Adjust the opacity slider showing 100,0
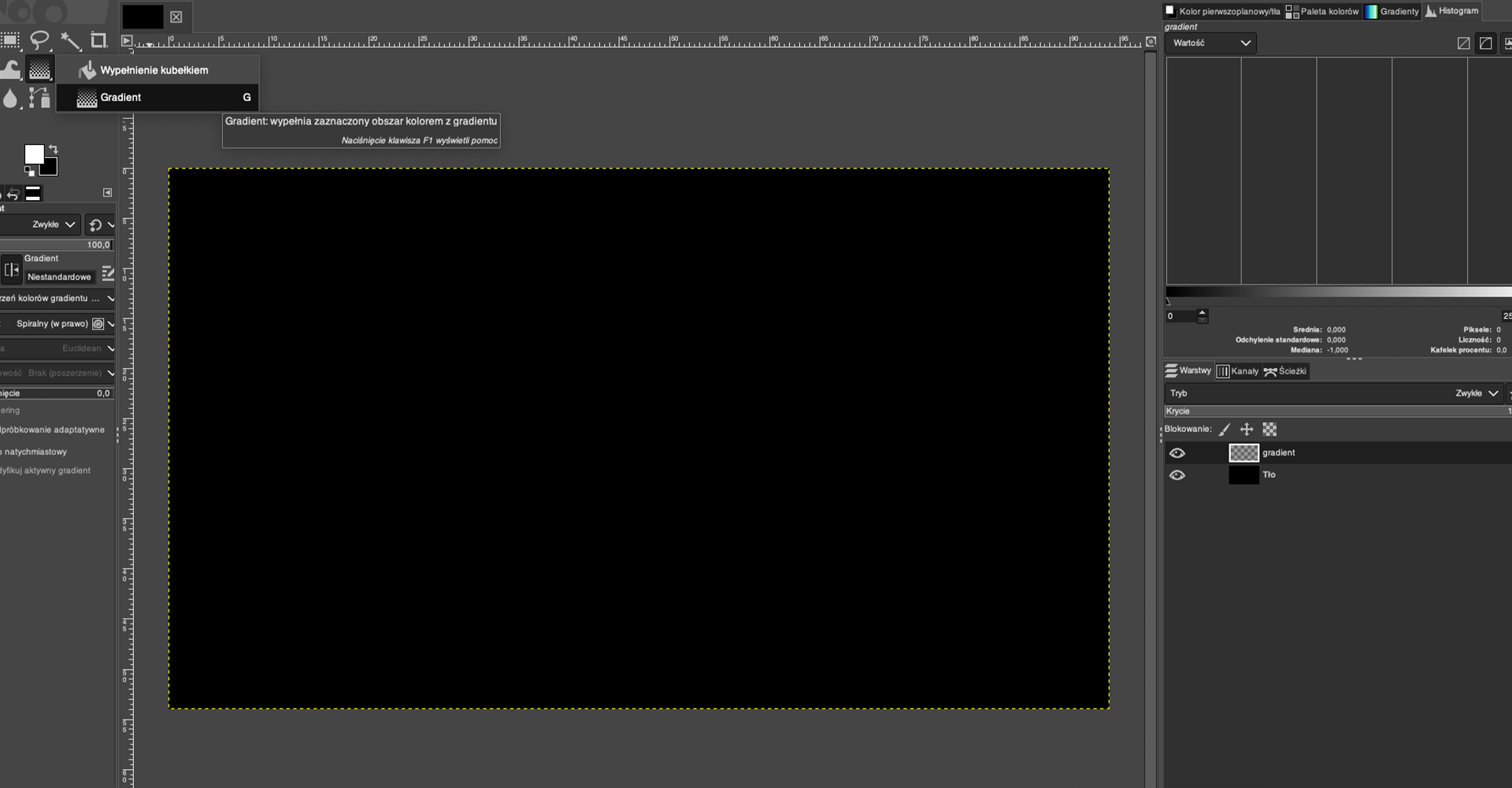This screenshot has width=1512, height=788. click(57, 245)
